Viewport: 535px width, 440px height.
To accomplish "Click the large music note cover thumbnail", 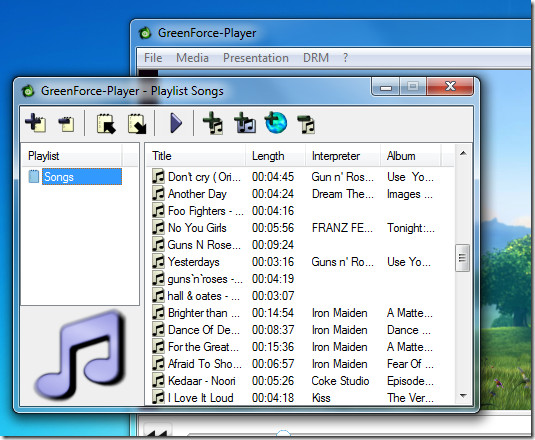I will click(x=81, y=355).
